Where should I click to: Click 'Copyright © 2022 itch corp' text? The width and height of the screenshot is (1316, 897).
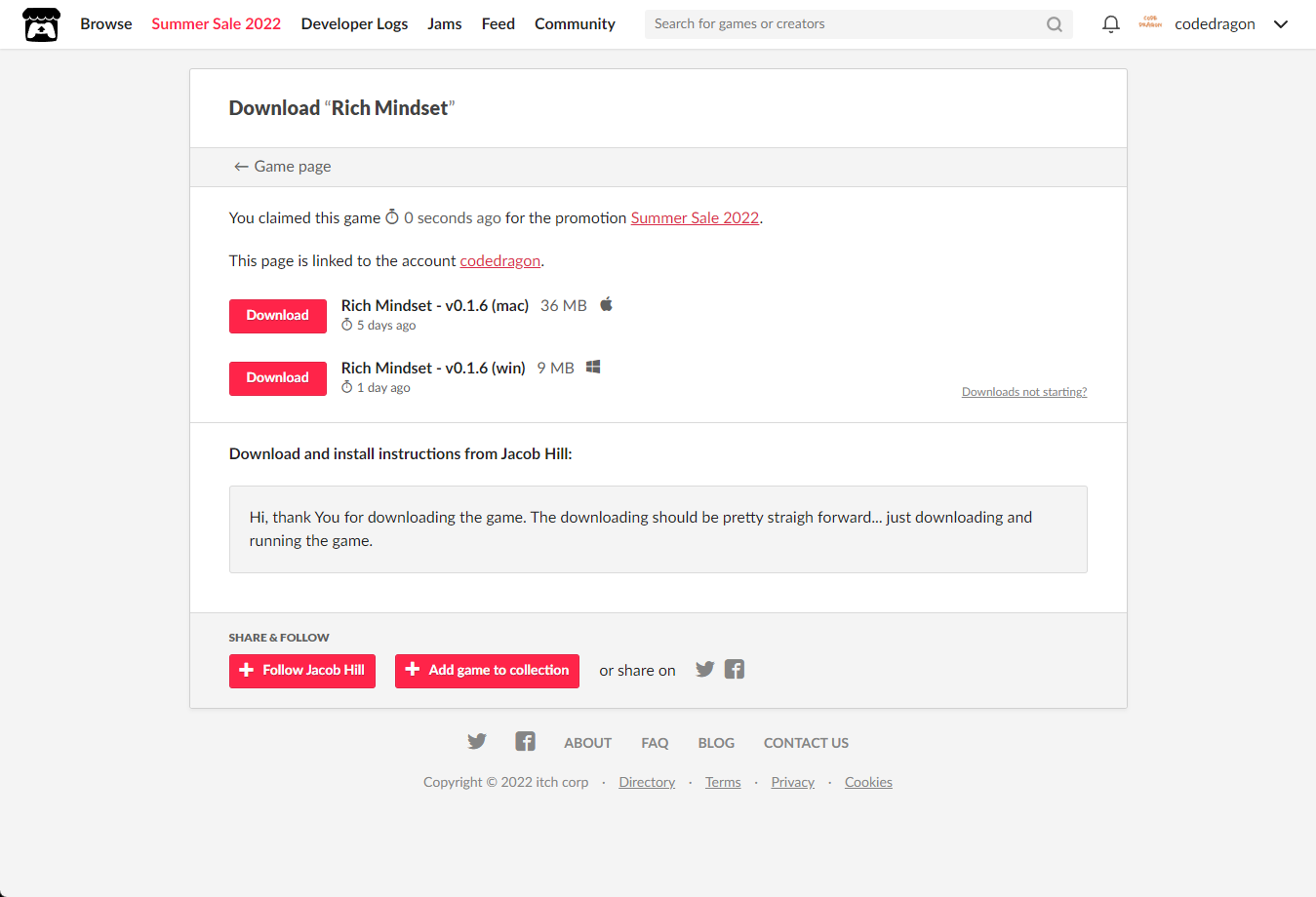[506, 782]
